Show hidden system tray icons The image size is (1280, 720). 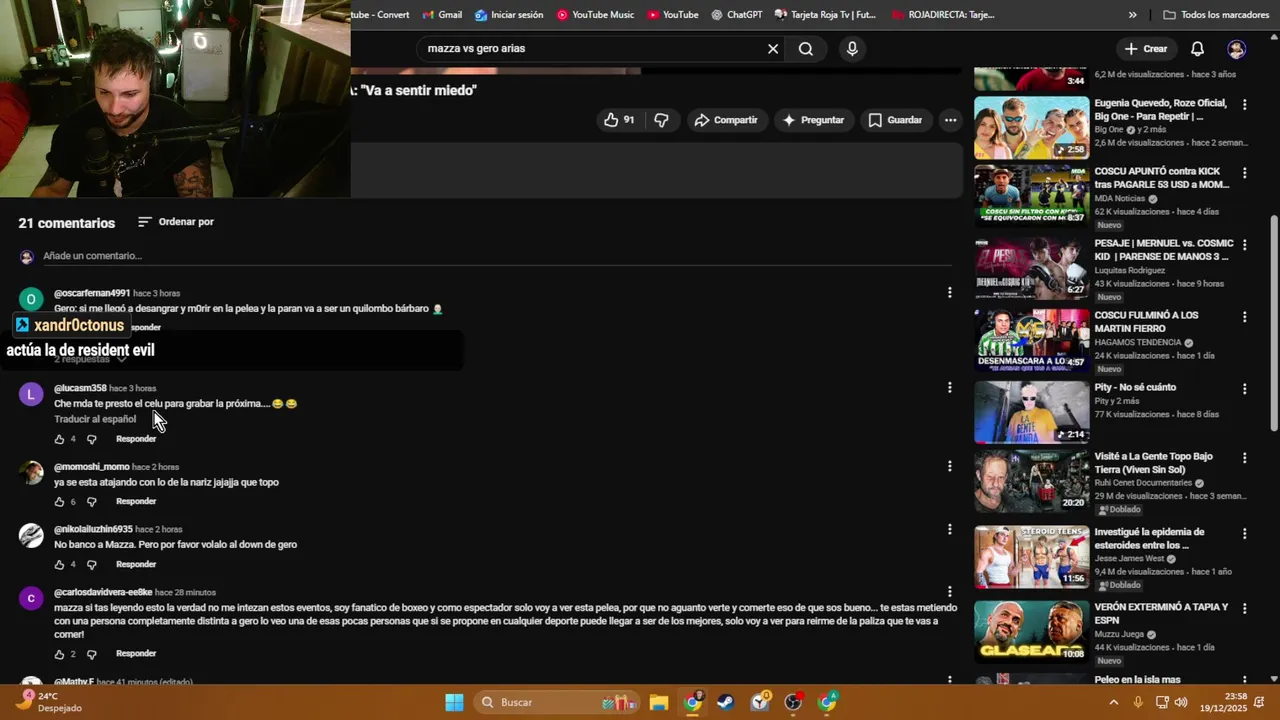tap(1113, 702)
